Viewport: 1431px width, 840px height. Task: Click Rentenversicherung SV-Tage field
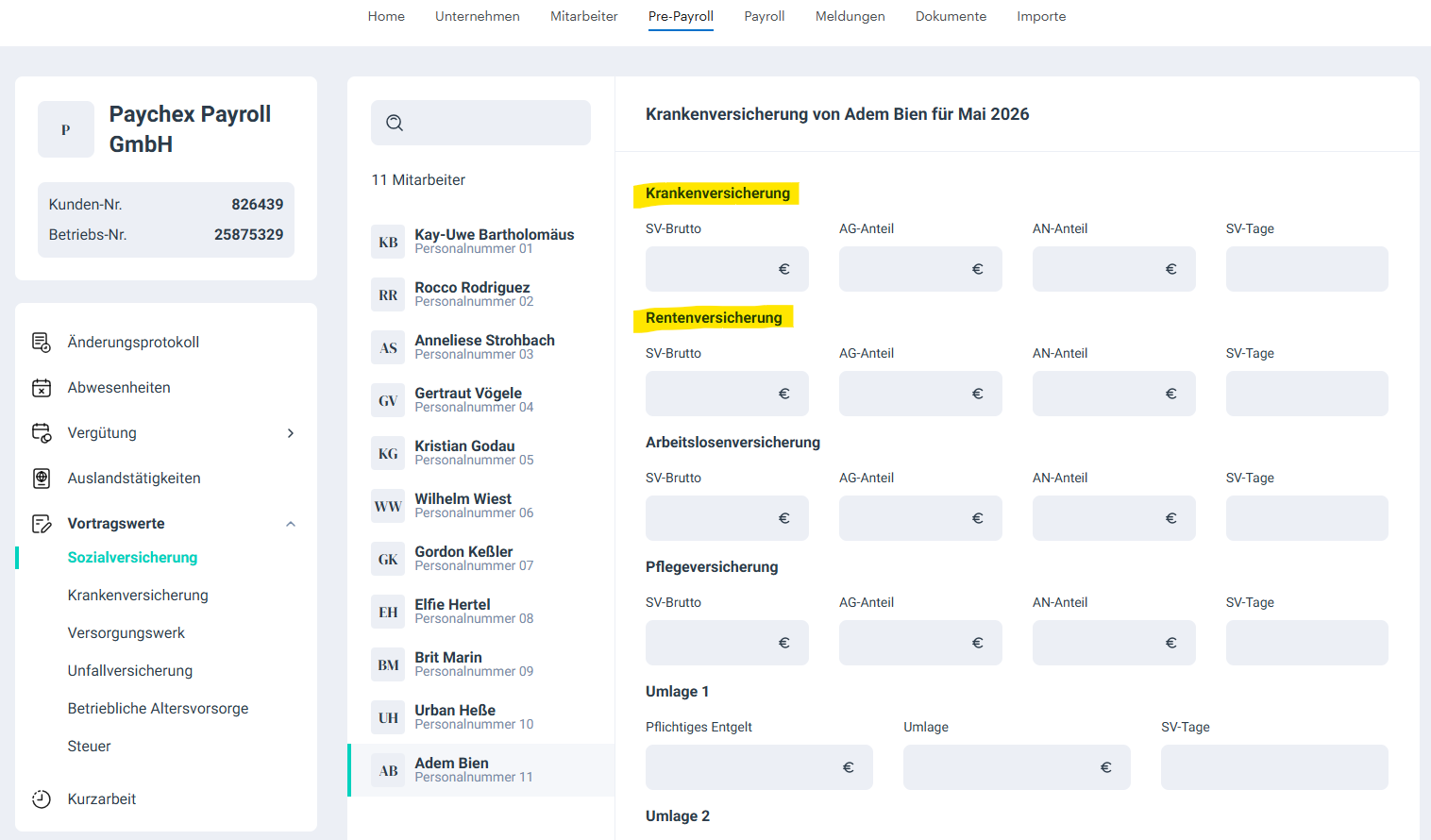tap(1307, 394)
